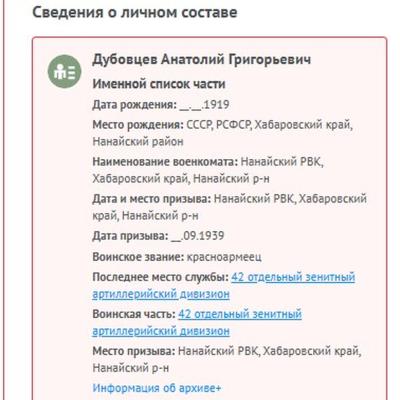Click the Воинская часть label
The height and width of the screenshot is (400, 400).
click(134, 314)
